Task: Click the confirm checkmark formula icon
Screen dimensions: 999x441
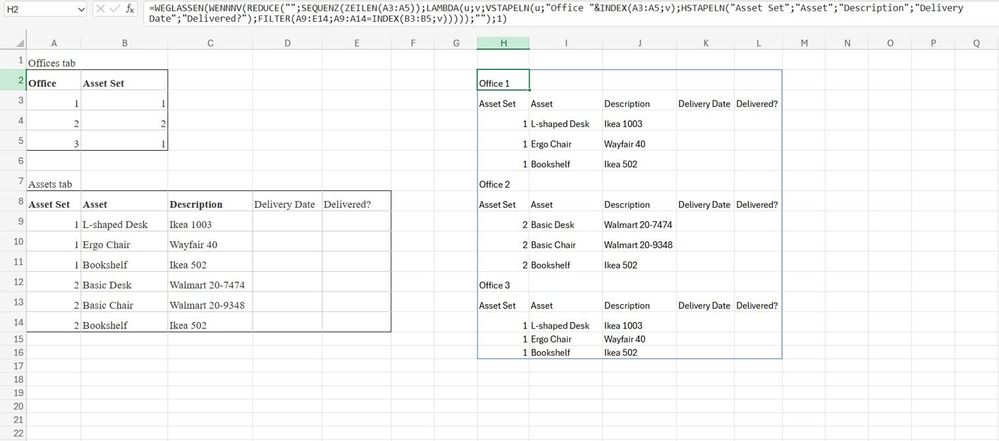Action: coord(115,9)
